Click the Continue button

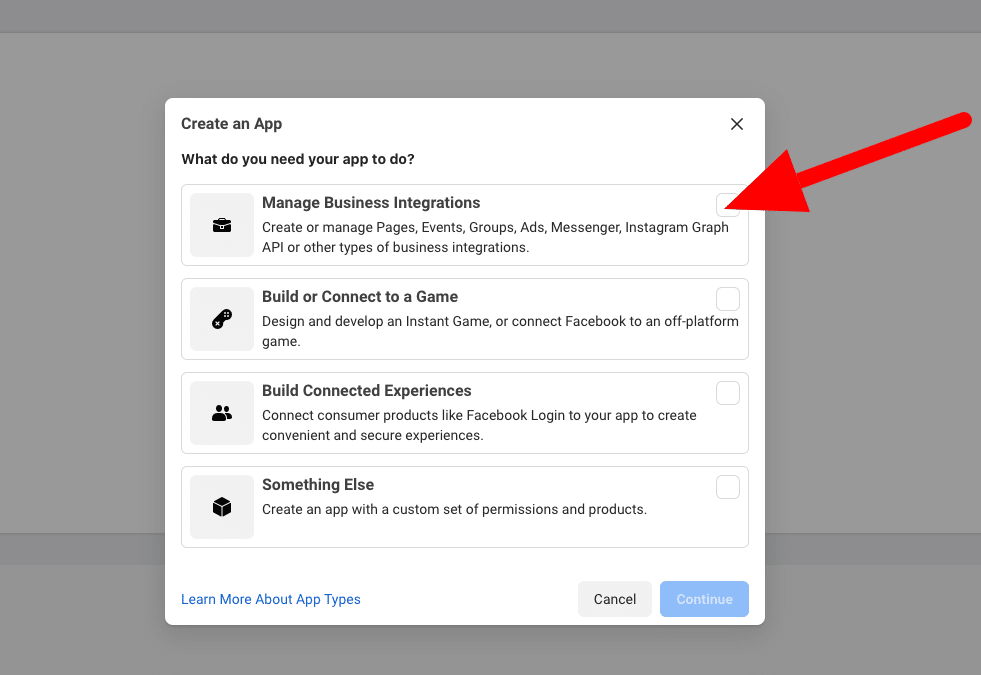click(704, 599)
